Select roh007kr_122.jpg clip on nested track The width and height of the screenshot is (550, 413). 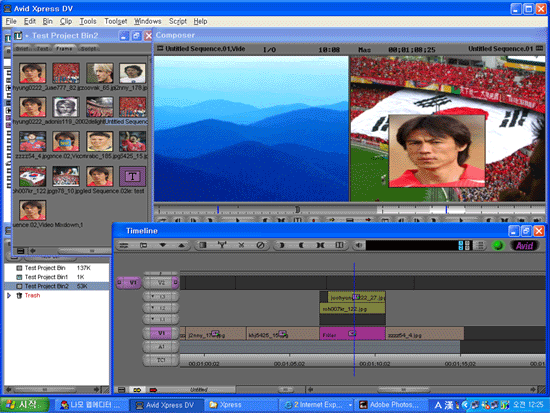[352, 309]
